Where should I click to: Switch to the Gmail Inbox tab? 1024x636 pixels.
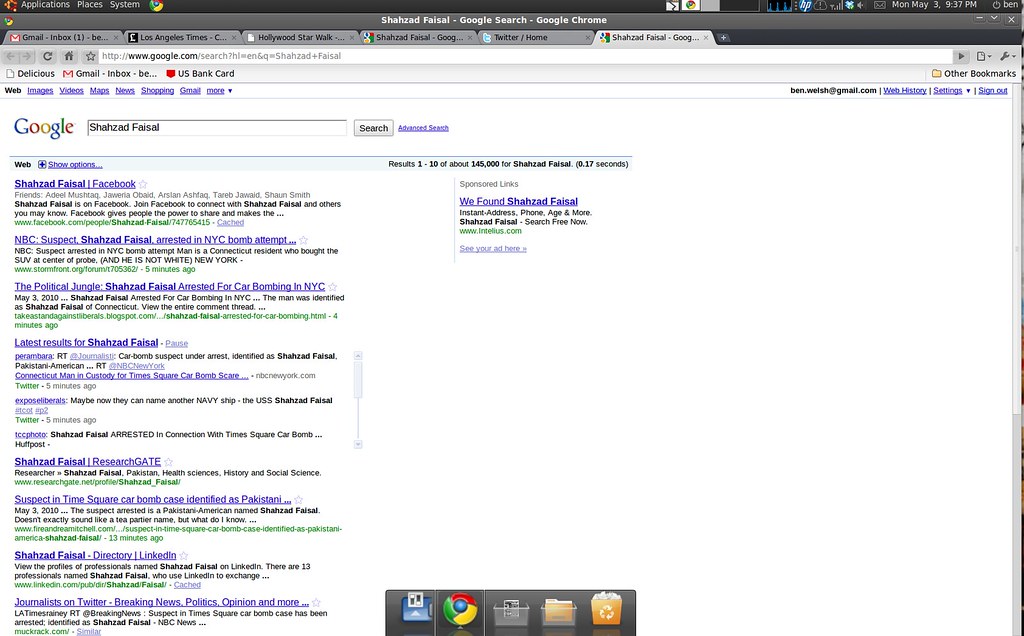click(x=63, y=38)
